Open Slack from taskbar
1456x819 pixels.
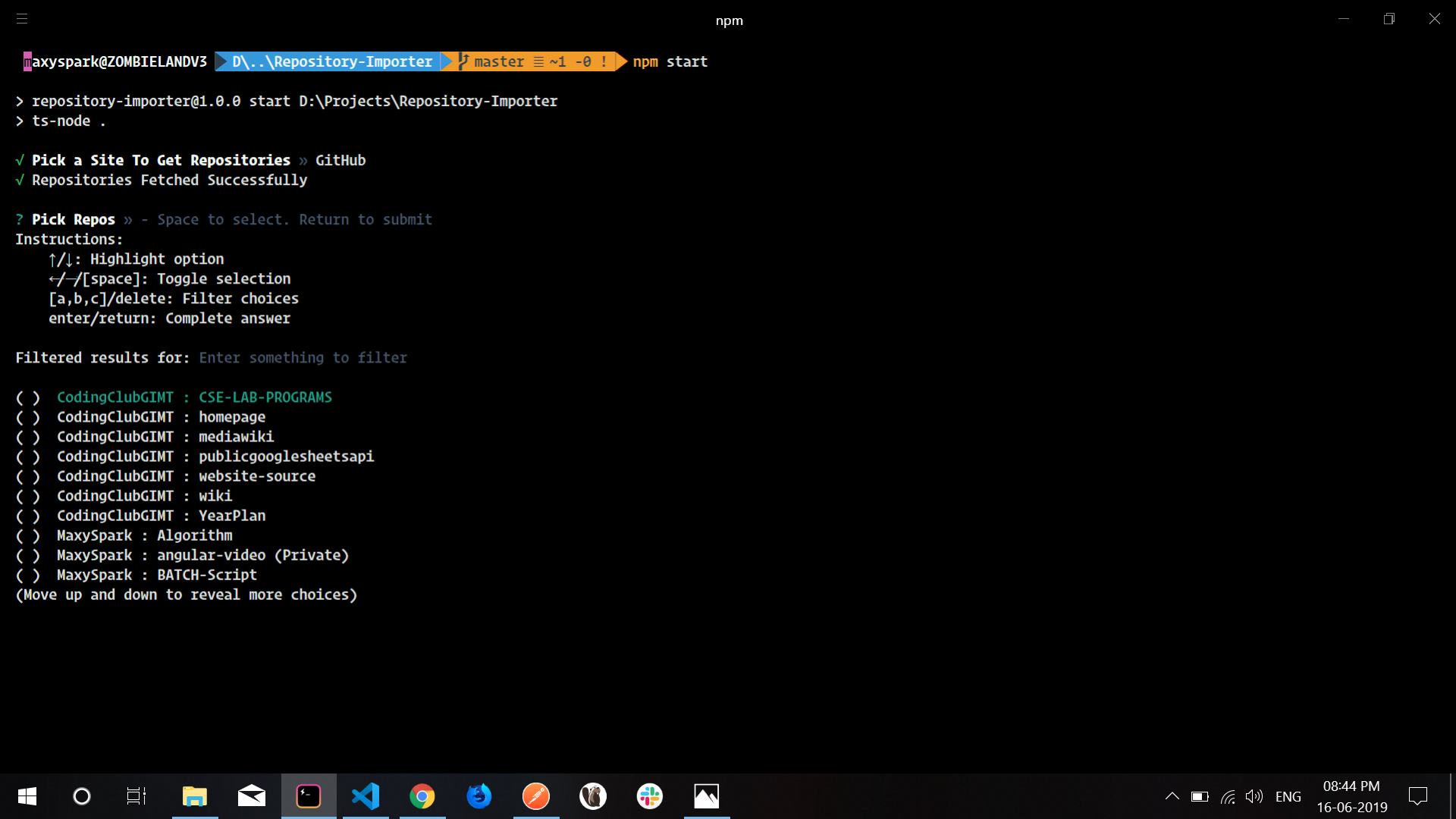click(x=650, y=796)
